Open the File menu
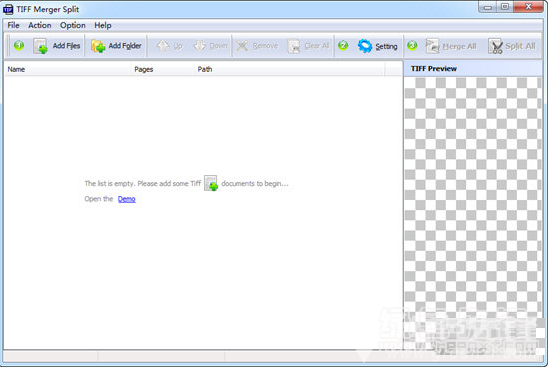This screenshot has width=548, height=367. coord(13,25)
